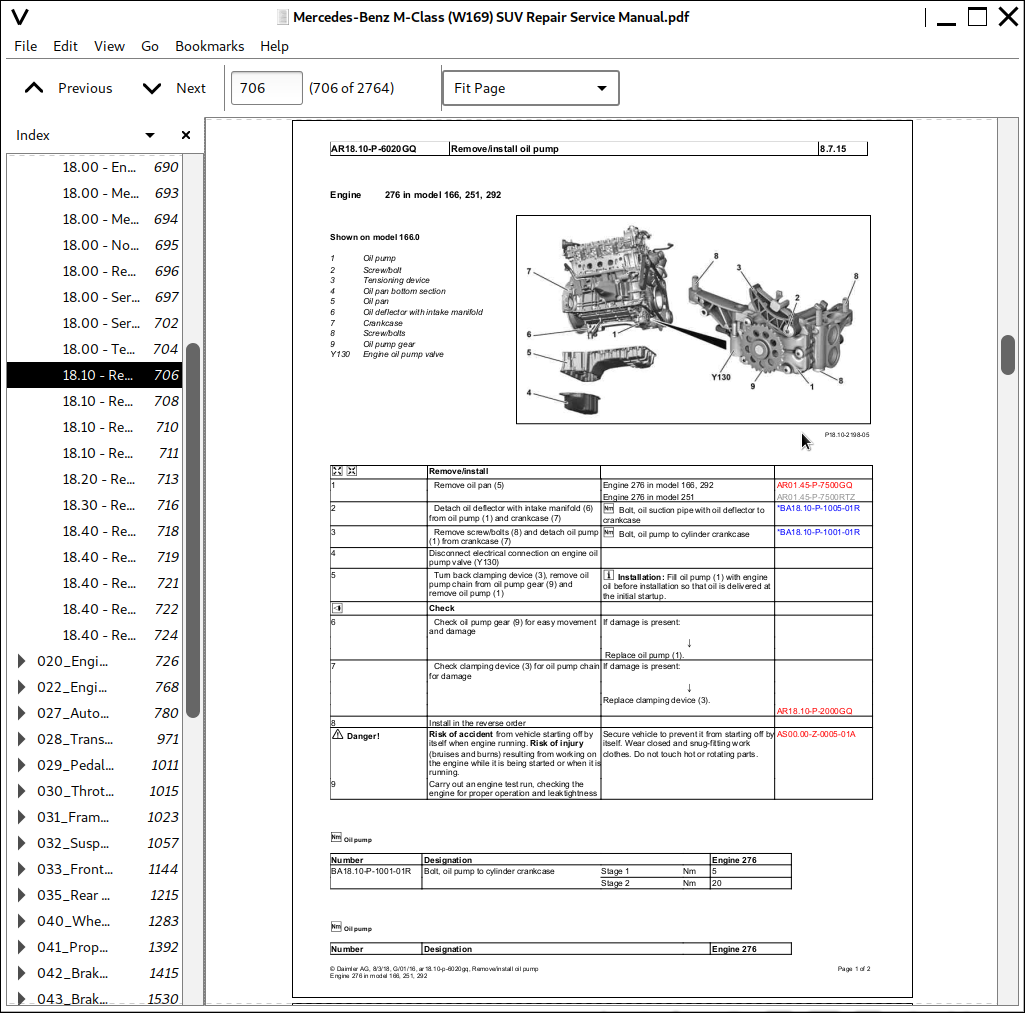Click the second icon in Remove/install header row
Screen dimensions: 1025x1013
(352, 471)
